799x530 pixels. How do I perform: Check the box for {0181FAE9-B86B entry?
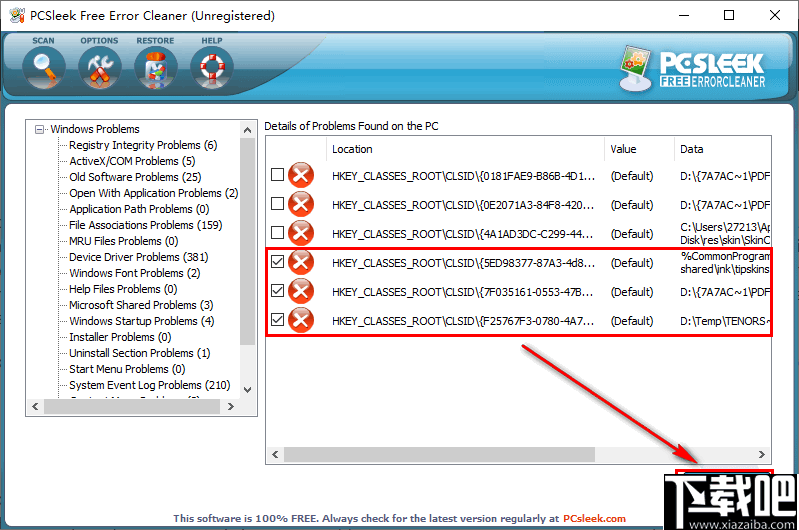(277, 175)
